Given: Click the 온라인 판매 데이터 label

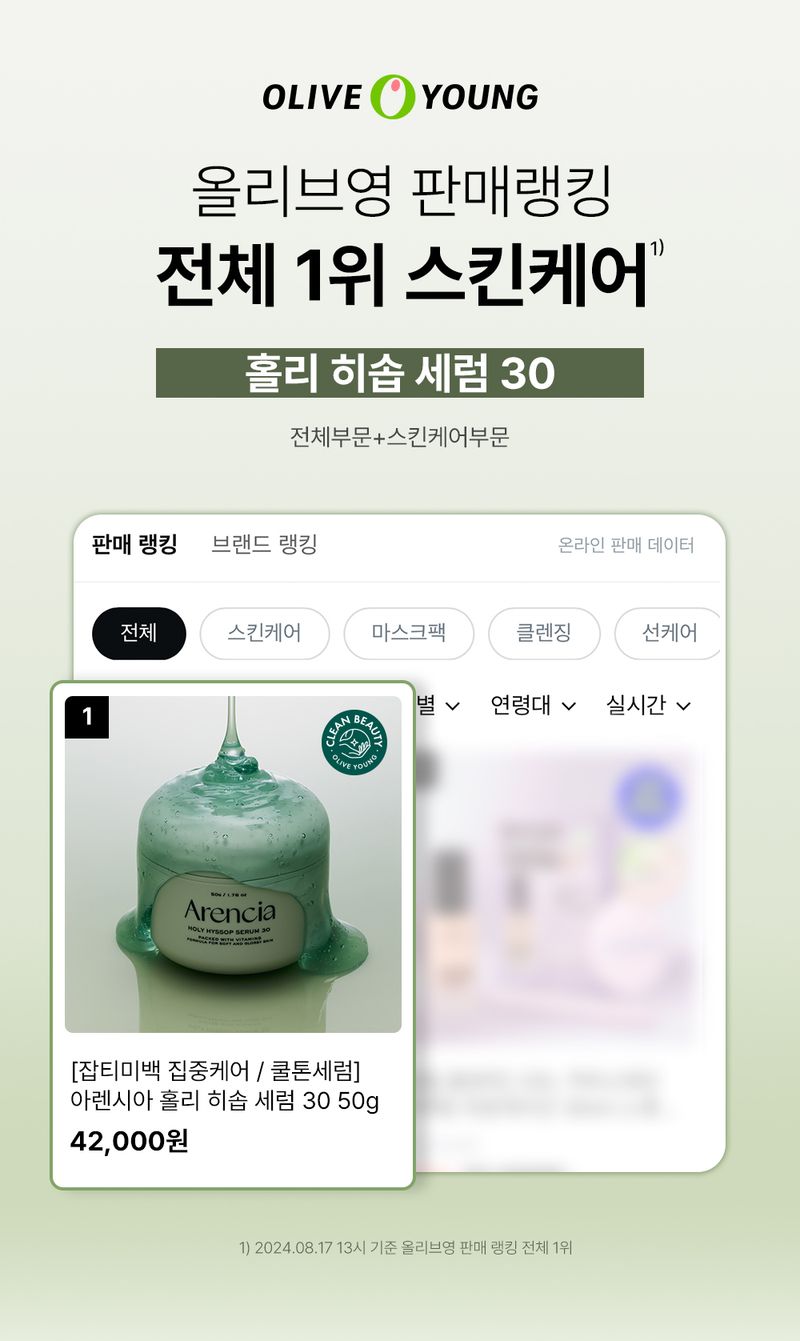Looking at the screenshot, I should [x=626, y=545].
